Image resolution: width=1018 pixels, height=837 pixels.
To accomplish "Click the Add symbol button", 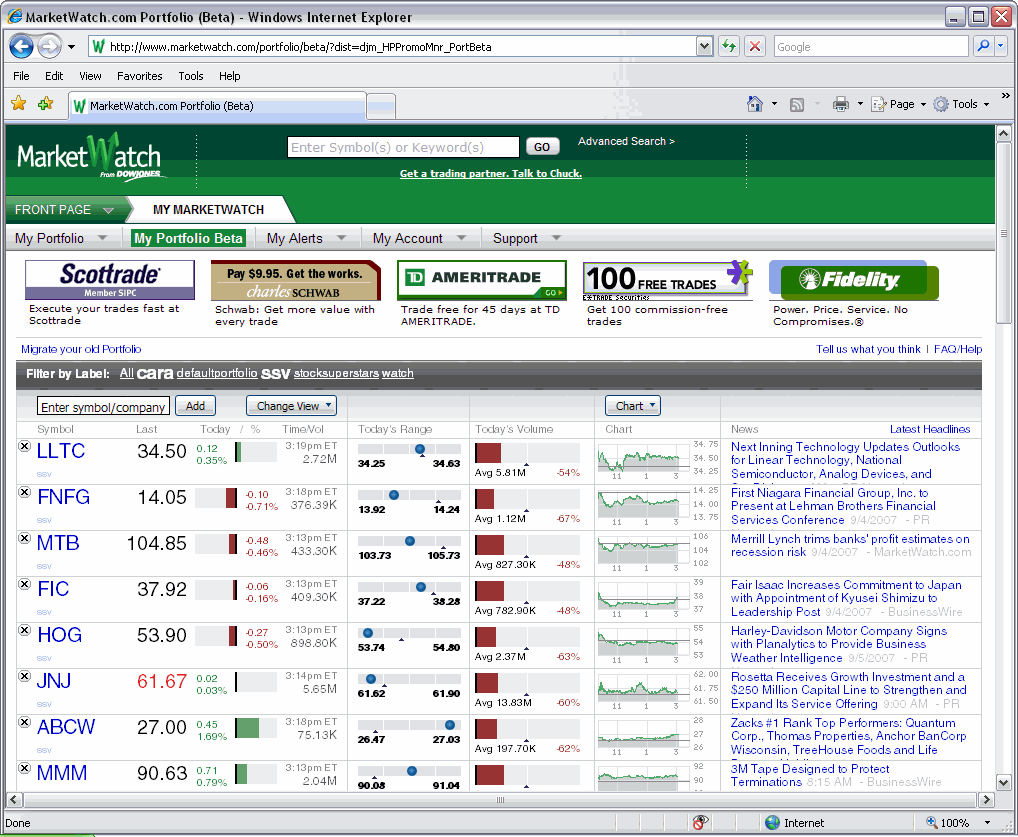I will coord(195,406).
